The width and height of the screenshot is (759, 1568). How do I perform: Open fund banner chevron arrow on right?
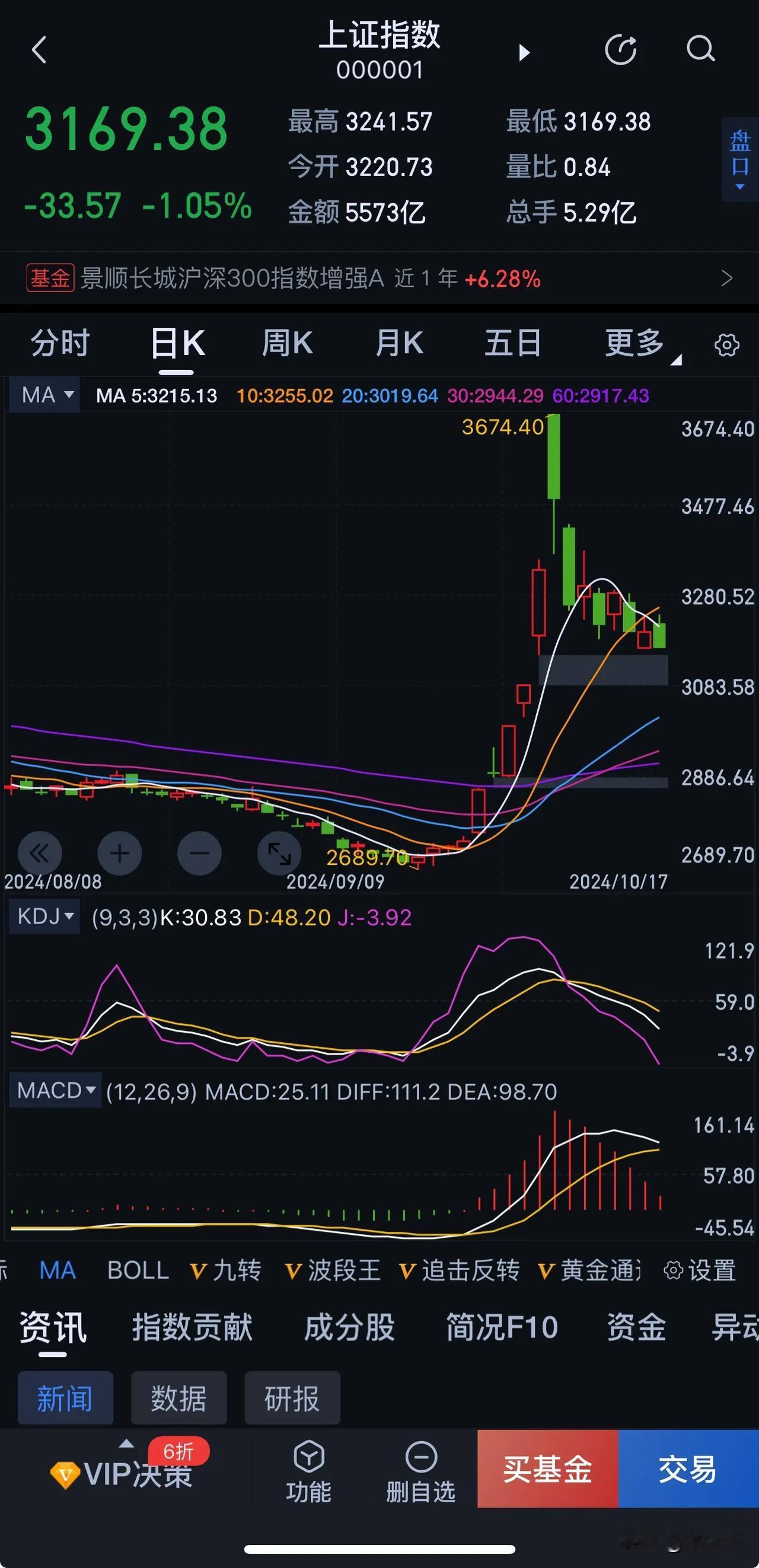point(727,278)
